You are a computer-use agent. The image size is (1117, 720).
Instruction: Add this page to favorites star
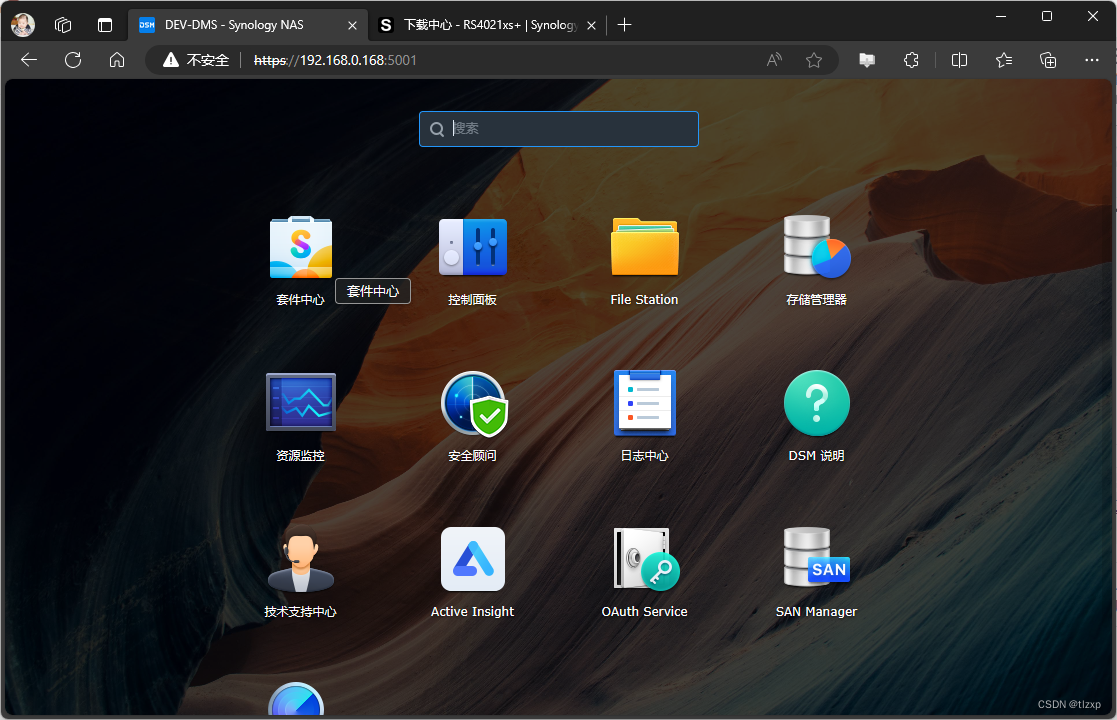click(x=814, y=60)
